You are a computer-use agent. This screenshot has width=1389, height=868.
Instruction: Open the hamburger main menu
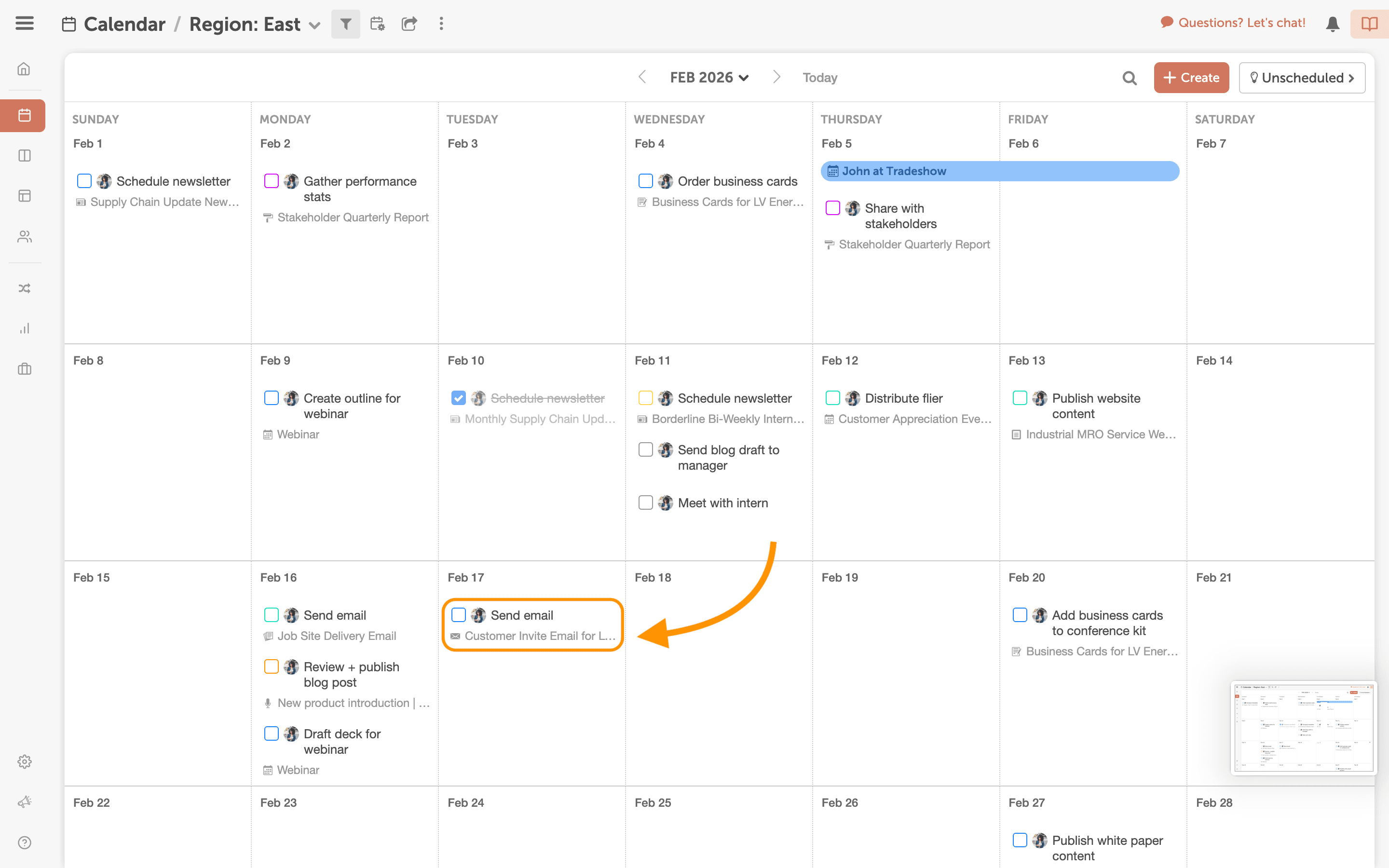tap(25, 24)
